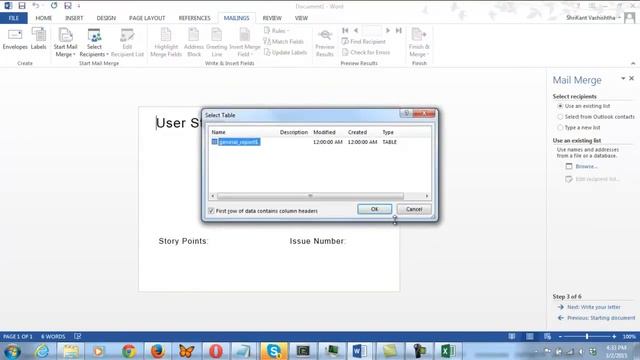The image size is (640, 360).
Task: Go to the last record arrow
Action: pyautogui.click(x=399, y=30)
